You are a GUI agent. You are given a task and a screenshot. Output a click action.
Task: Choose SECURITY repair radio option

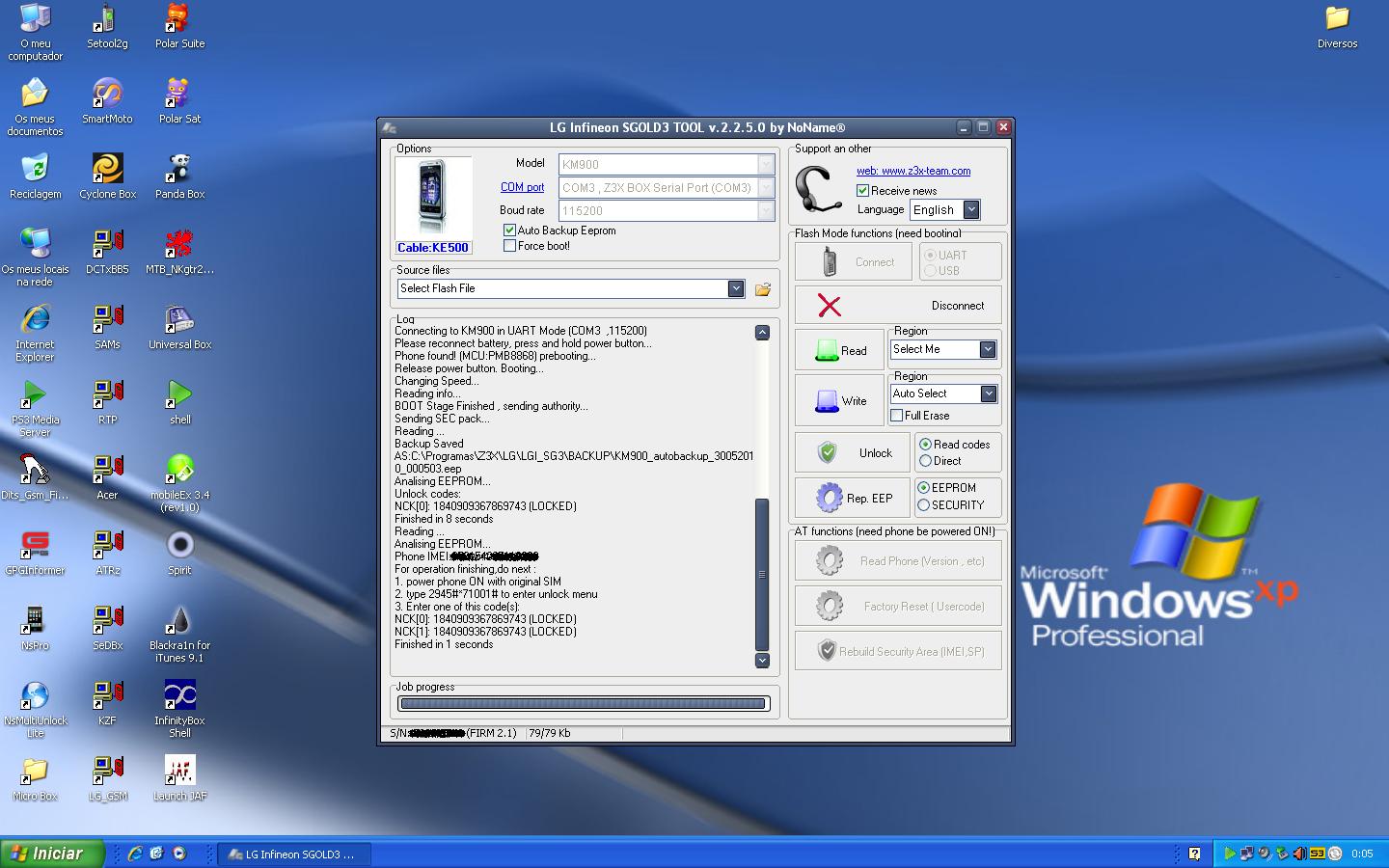pyautogui.click(x=923, y=504)
